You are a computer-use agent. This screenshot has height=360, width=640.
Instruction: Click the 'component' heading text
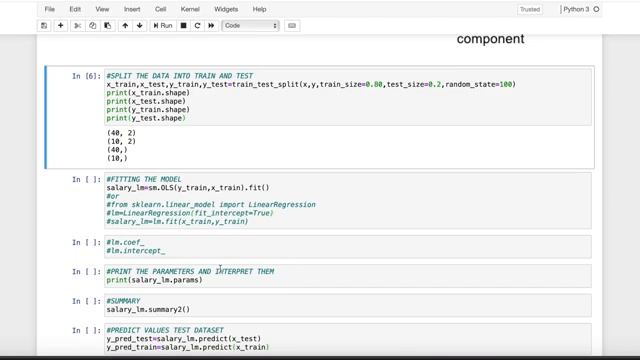tap(490, 39)
